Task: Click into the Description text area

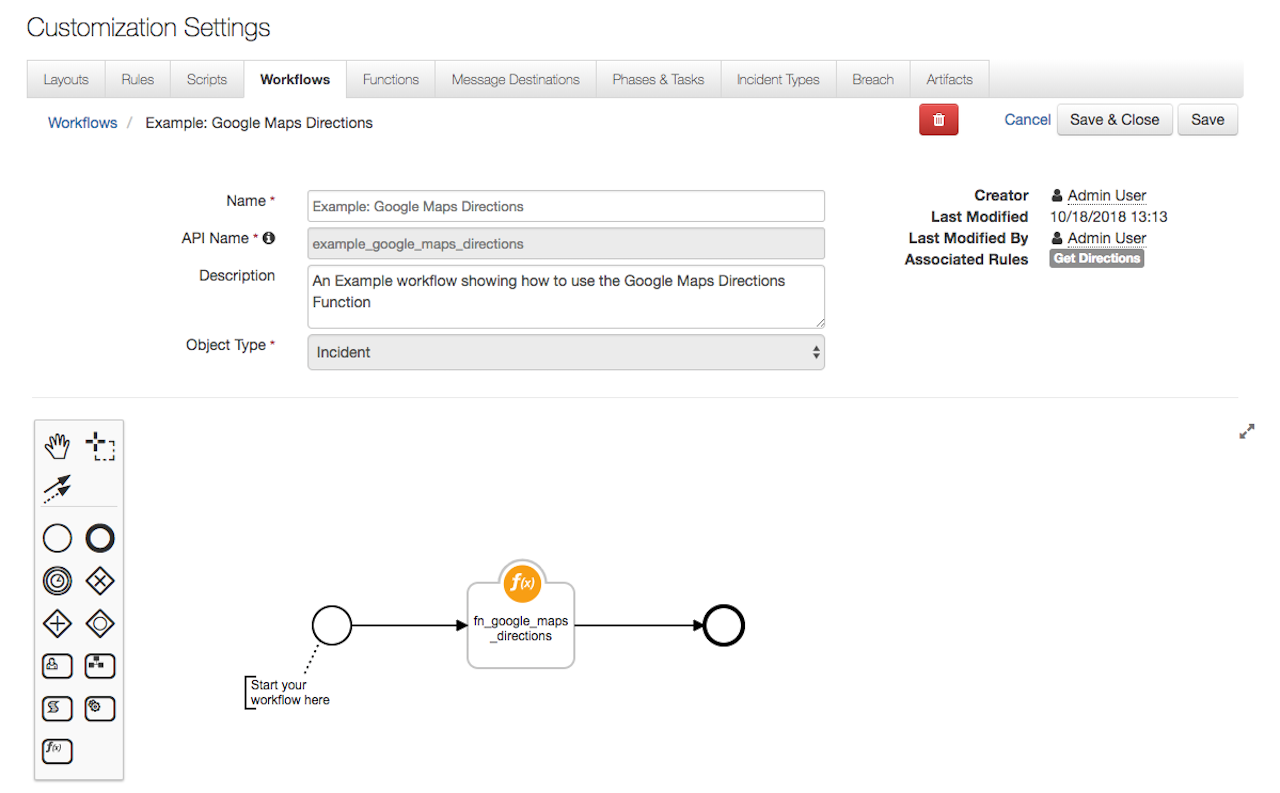Action: (x=566, y=296)
